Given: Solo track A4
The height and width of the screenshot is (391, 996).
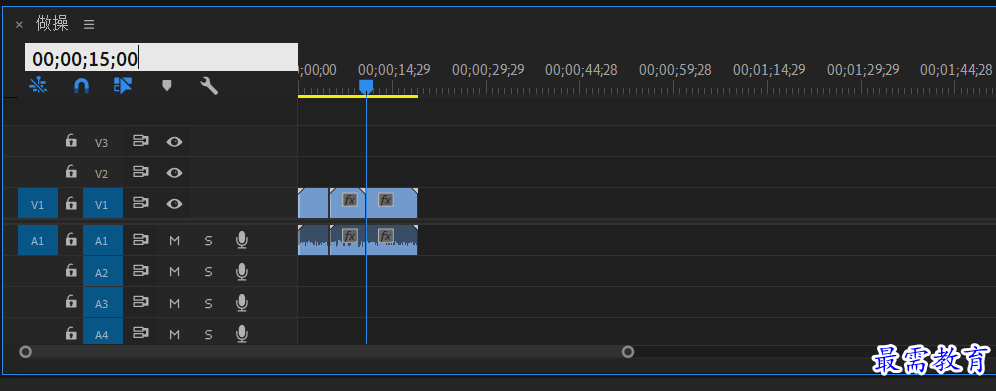Looking at the screenshot, I should coord(208,334).
